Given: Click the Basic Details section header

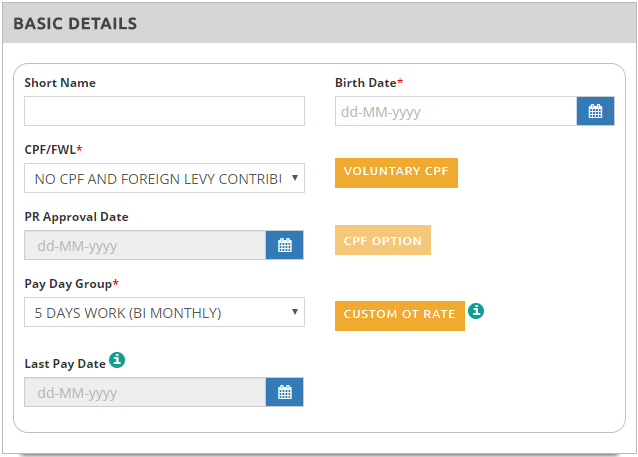Looking at the screenshot, I should click(75, 23).
